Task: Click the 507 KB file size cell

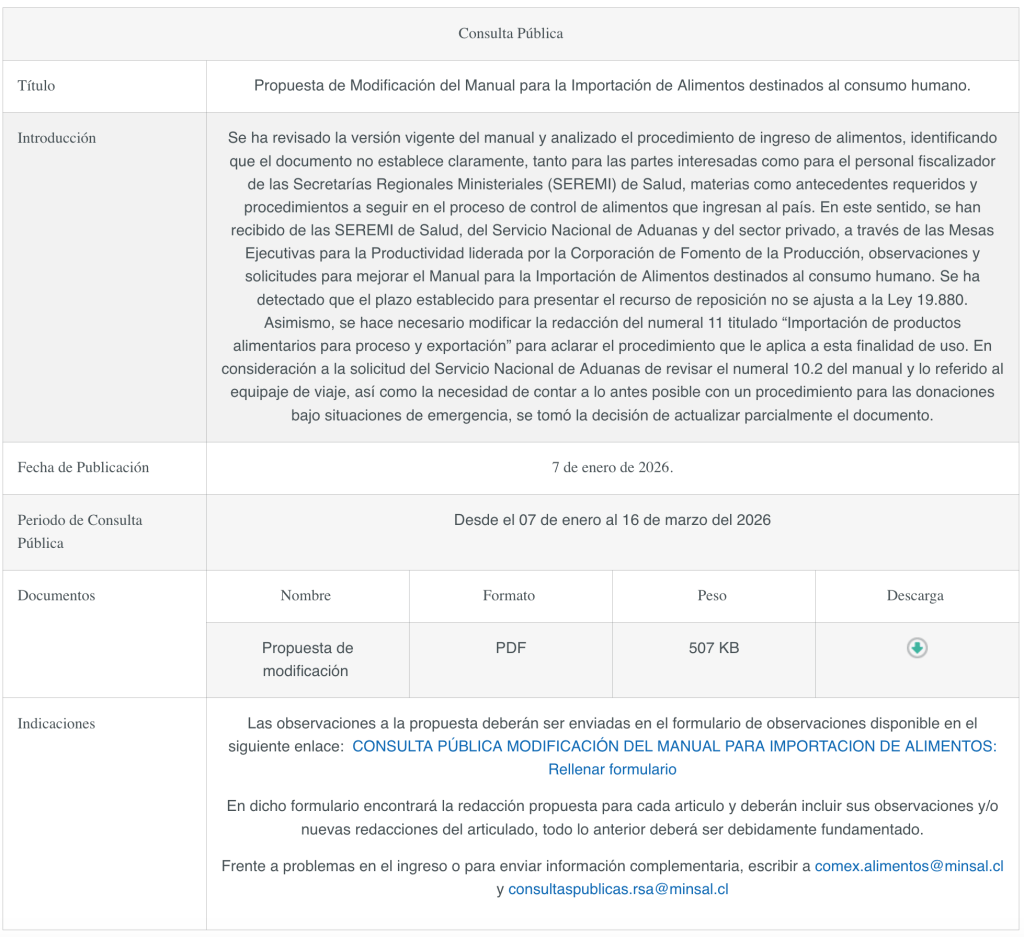Action: coord(713,648)
